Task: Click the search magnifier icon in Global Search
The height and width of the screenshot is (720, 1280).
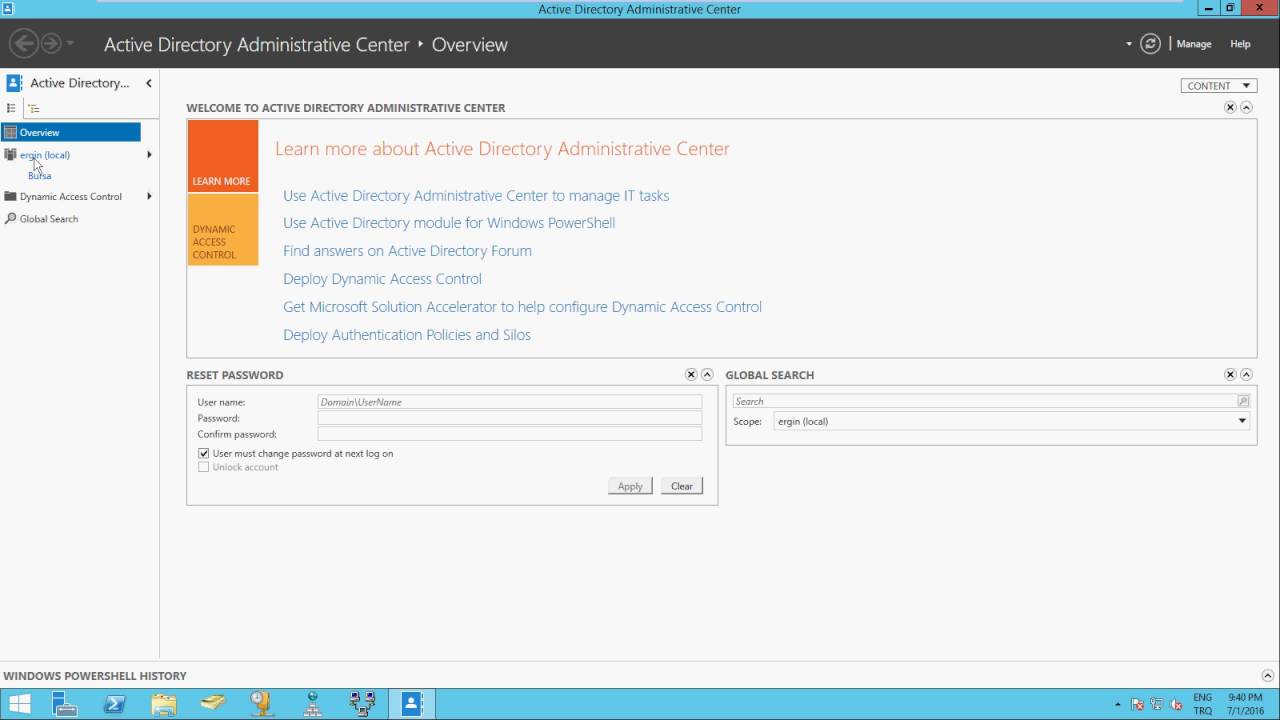Action: (x=1243, y=401)
